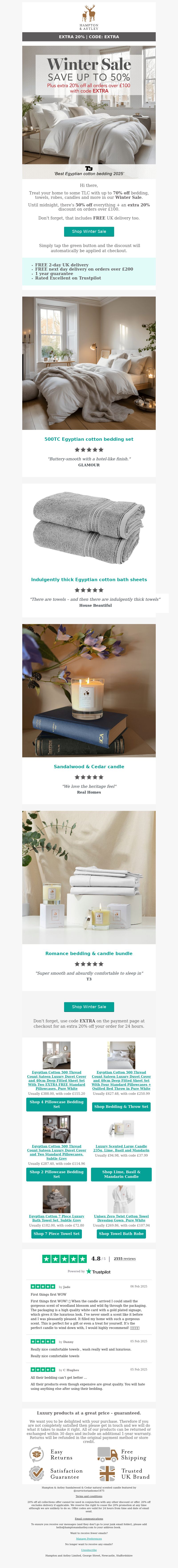
Task: Open Sandalwood & Cedar candle link
Action: click(89, 766)
